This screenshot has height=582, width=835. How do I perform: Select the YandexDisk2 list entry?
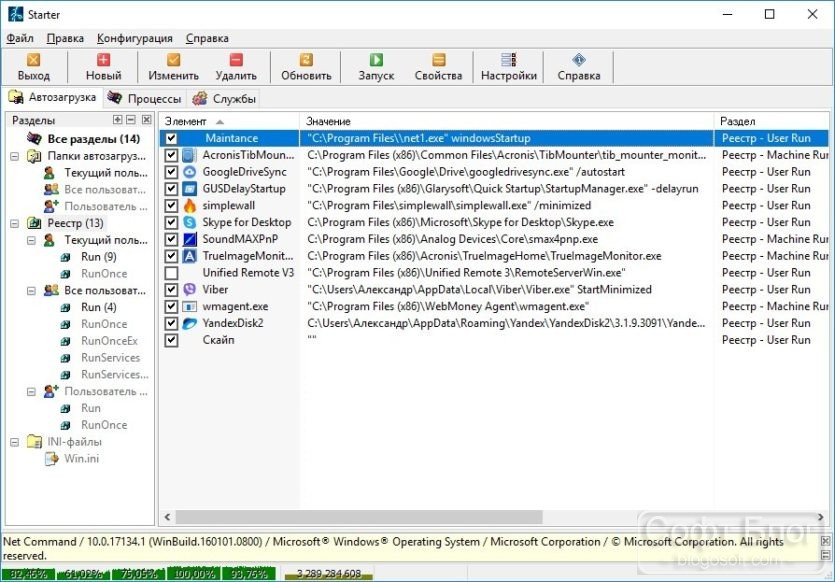[x=233, y=323]
